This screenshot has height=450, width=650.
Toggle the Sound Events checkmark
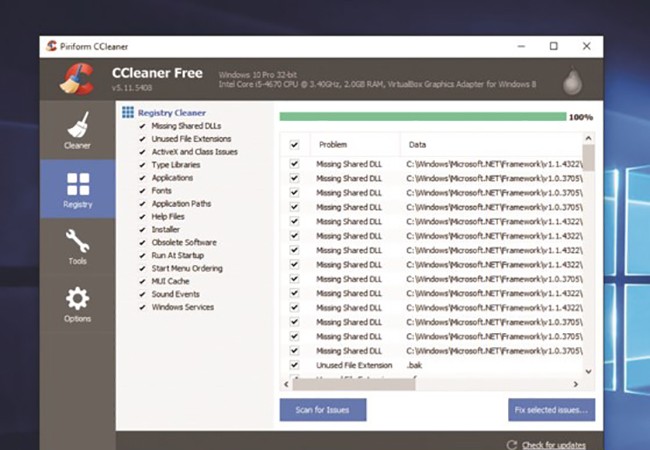[x=143, y=294]
